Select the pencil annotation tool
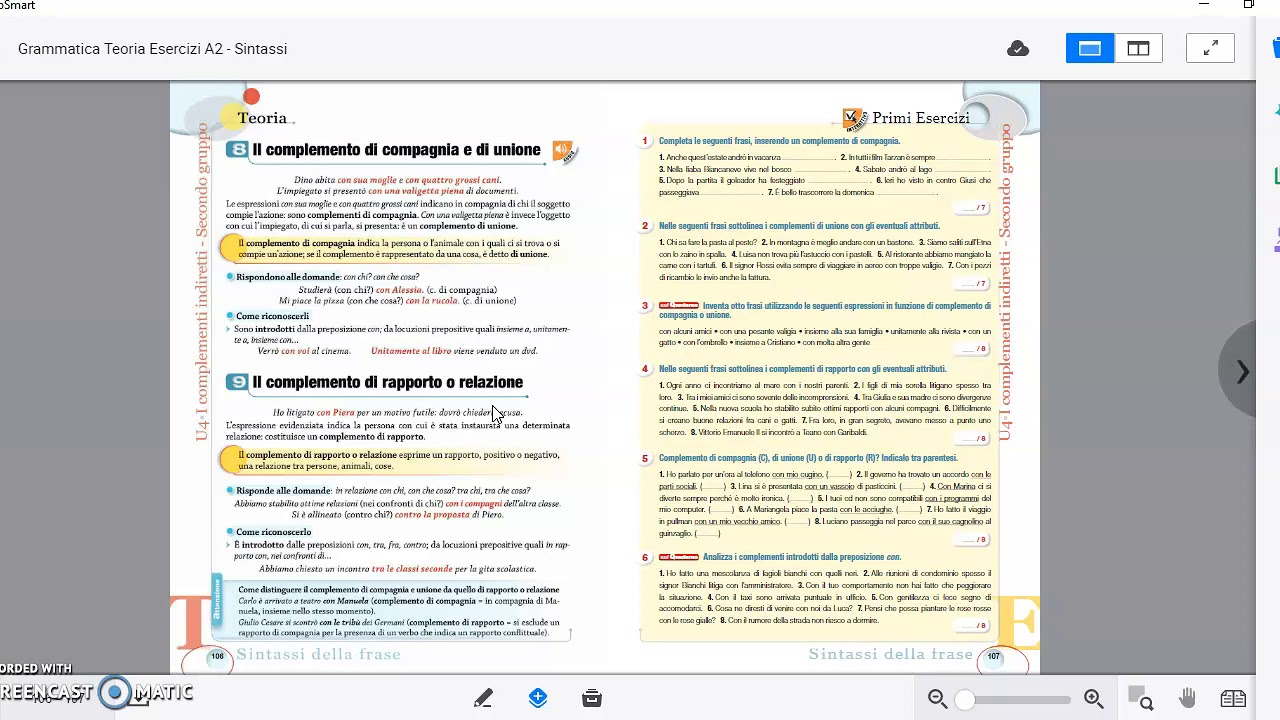Image resolution: width=1280 pixels, height=720 pixels. pos(483,698)
